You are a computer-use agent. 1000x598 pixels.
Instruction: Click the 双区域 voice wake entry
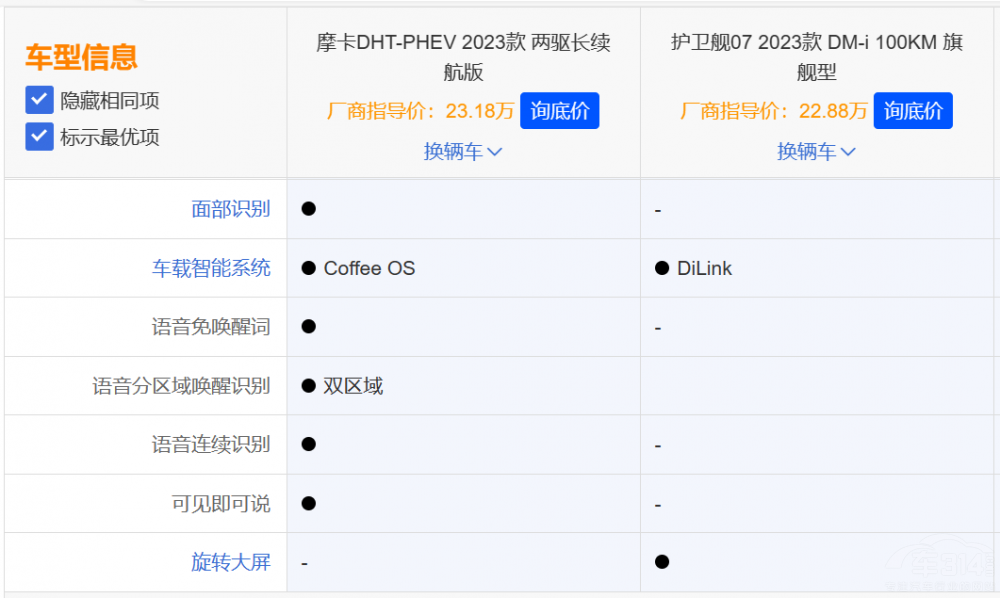(352, 386)
